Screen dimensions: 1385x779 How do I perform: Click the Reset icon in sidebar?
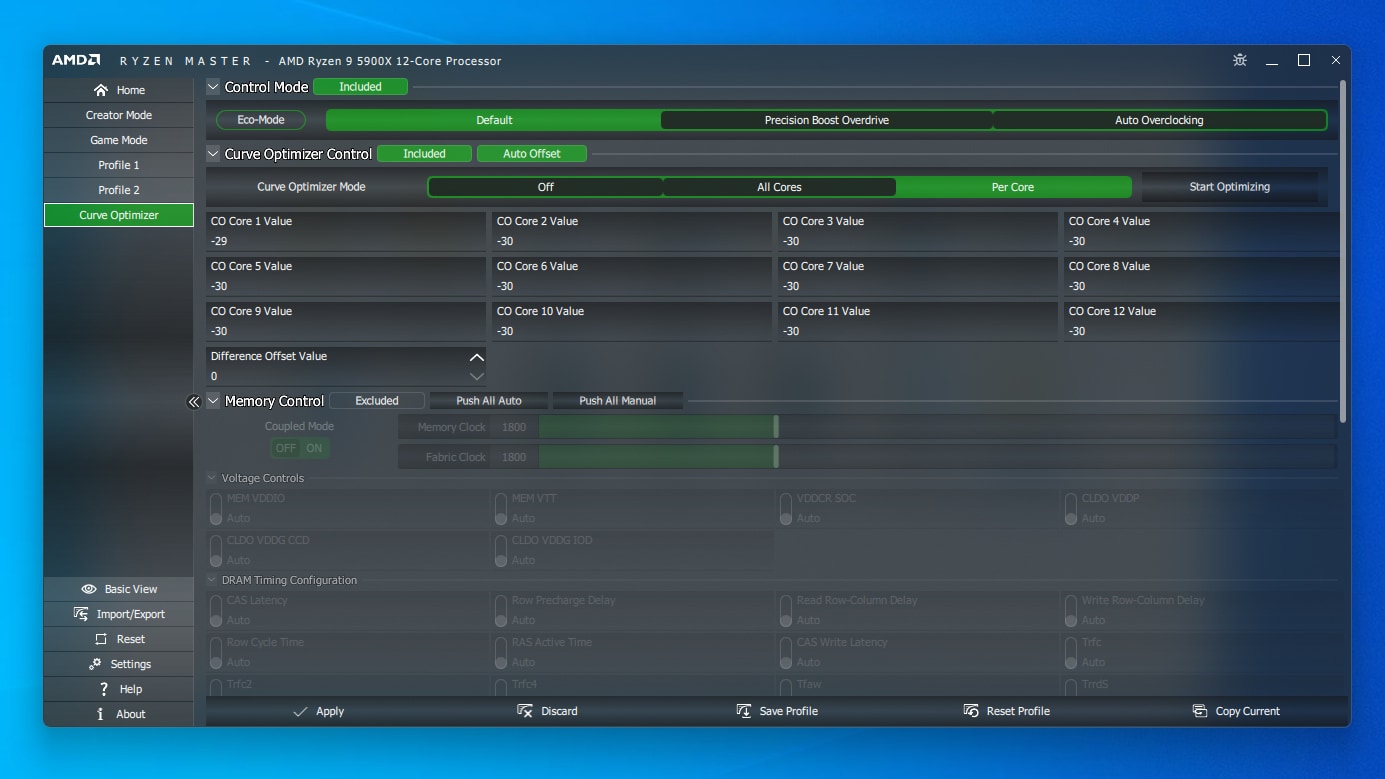tap(101, 639)
